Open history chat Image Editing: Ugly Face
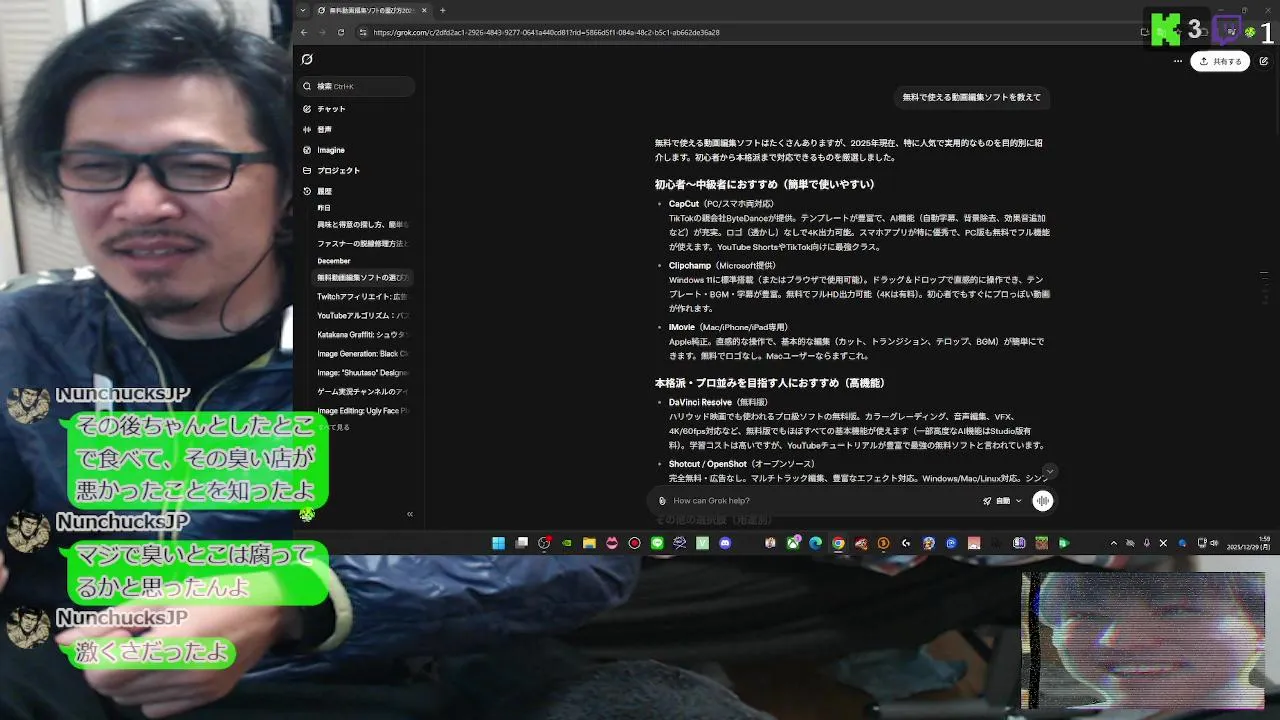The height and width of the screenshot is (720, 1280). point(362,411)
